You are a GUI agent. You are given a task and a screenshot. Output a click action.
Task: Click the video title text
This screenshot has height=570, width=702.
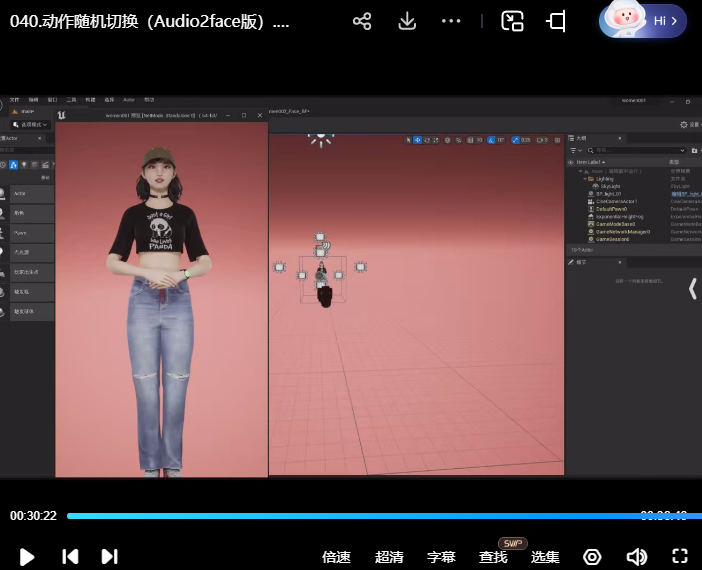tap(150, 21)
